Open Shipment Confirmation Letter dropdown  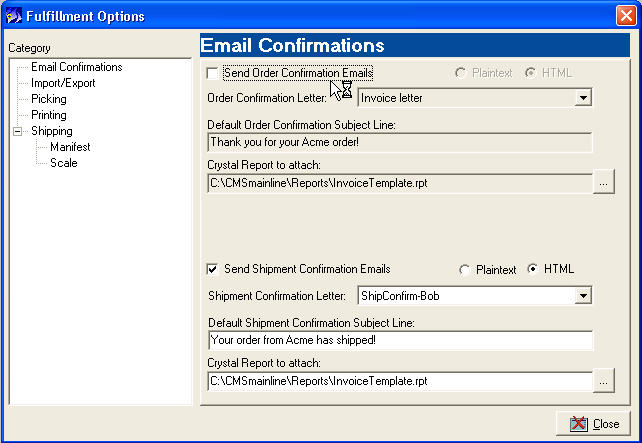click(583, 296)
